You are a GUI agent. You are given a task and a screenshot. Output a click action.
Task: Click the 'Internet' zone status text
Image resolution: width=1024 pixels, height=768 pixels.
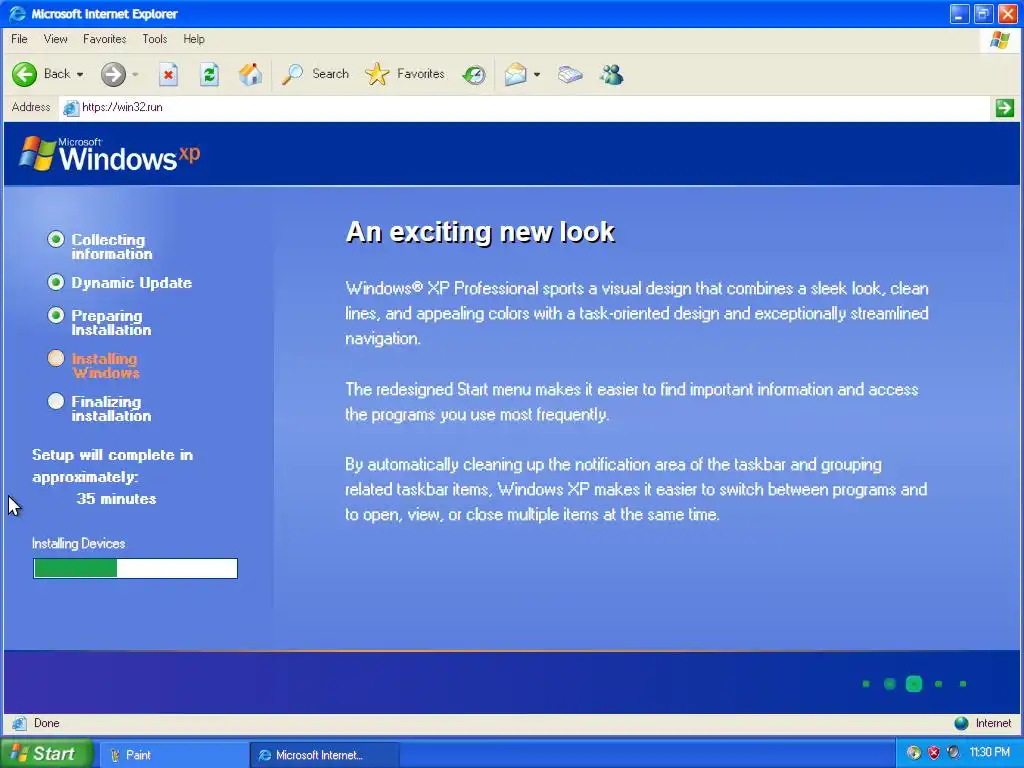coord(993,723)
